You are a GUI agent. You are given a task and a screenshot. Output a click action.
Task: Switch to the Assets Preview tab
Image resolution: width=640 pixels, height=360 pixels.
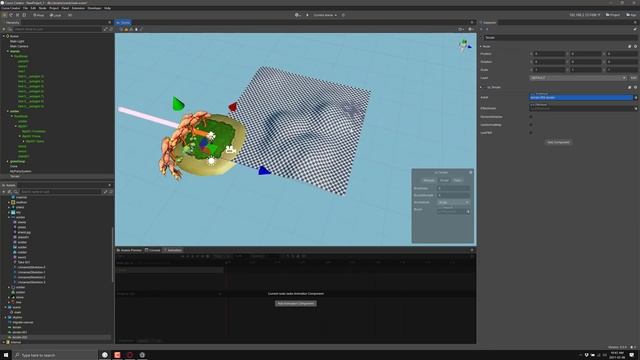pos(129,250)
